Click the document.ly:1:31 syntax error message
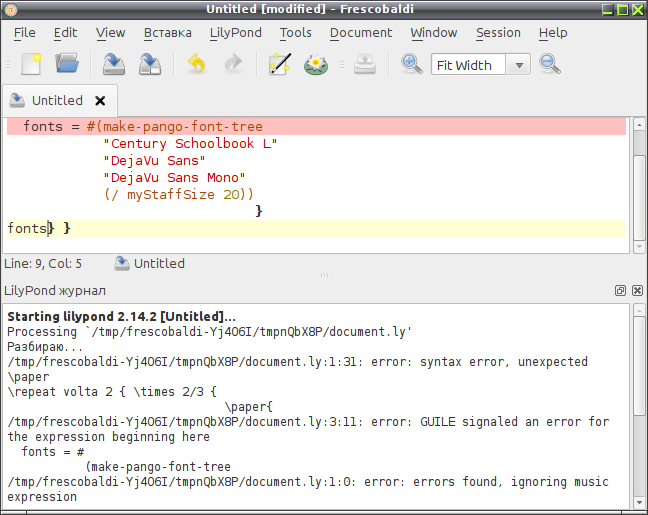This screenshot has height=515, width=648. tap(297, 369)
